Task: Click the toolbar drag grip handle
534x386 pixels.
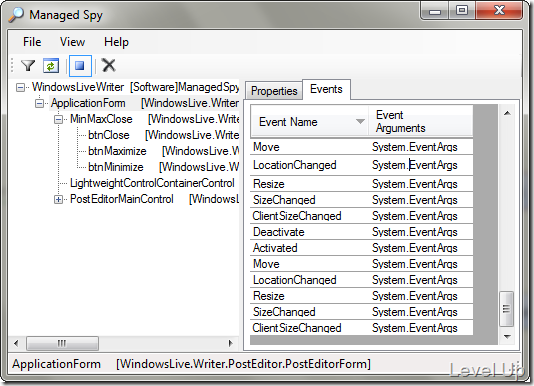Action: 12,65
